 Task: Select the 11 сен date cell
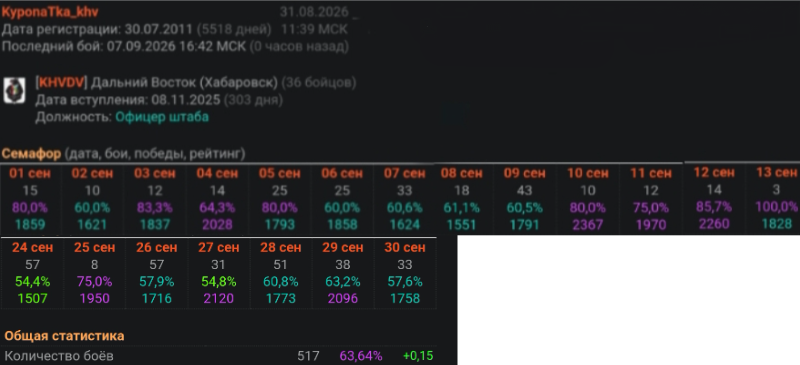pyautogui.click(x=651, y=173)
